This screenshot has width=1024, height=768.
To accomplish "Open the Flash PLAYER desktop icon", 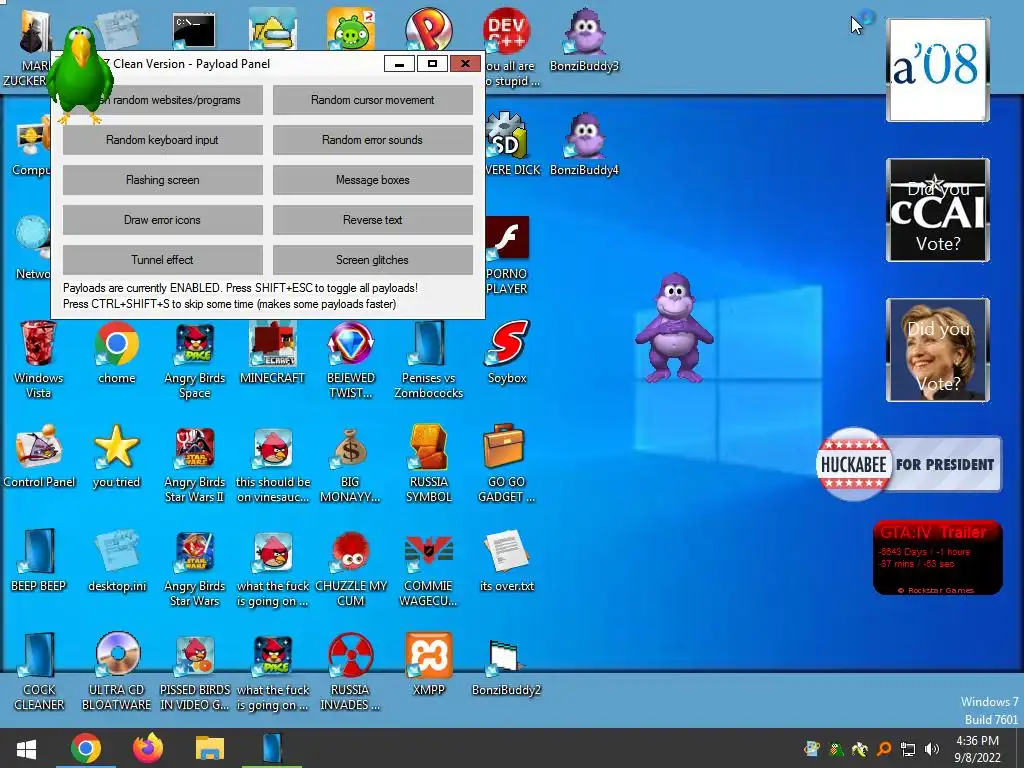I will (507, 256).
